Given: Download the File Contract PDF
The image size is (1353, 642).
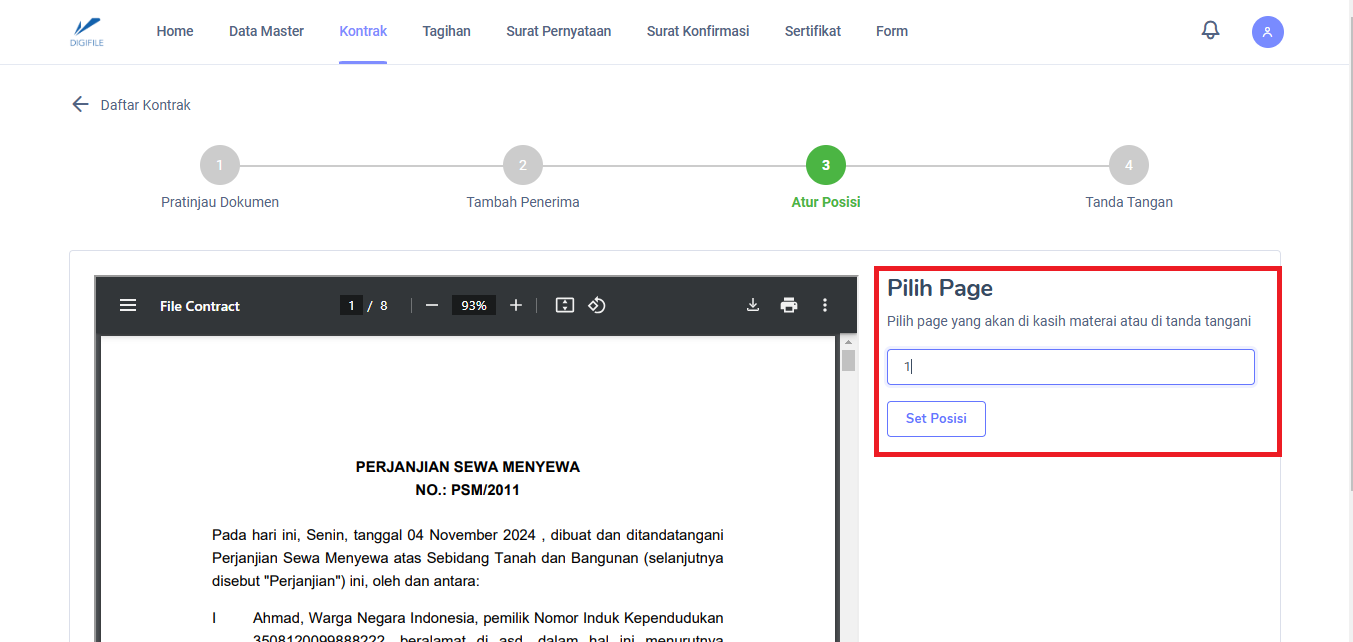Looking at the screenshot, I should point(753,306).
